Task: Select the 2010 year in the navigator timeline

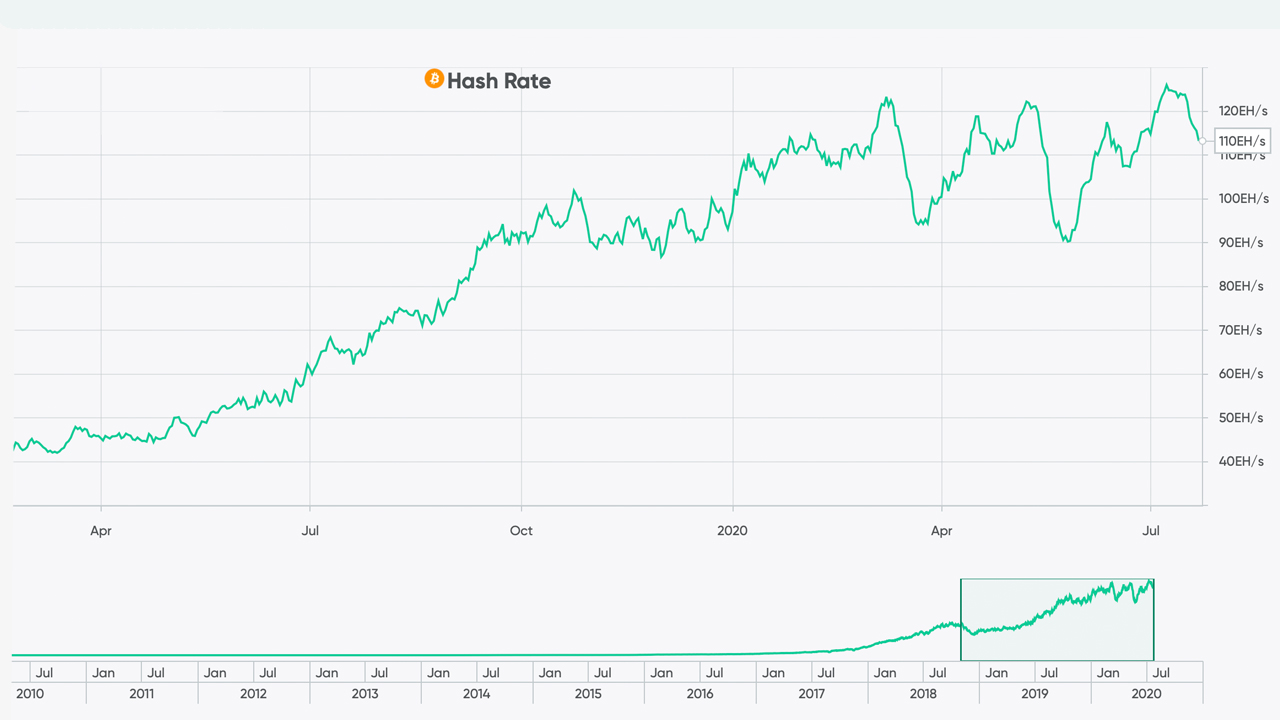Action: (30, 693)
